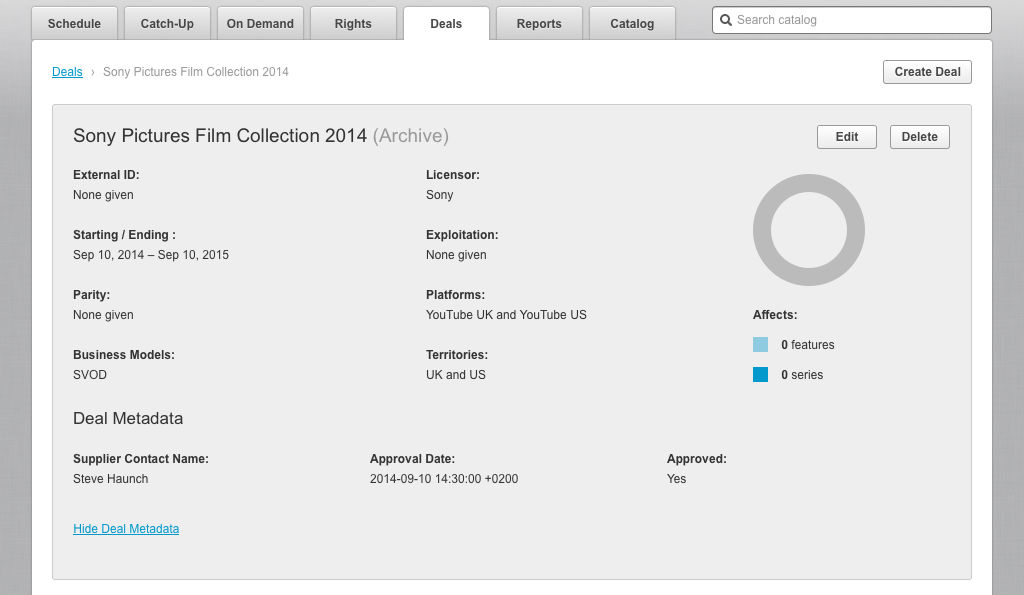Image resolution: width=1024 pixels, height=595 pixels.
Task: Switch to the Catalog tab
Action: pyautogui.click(x=632, y=24)
